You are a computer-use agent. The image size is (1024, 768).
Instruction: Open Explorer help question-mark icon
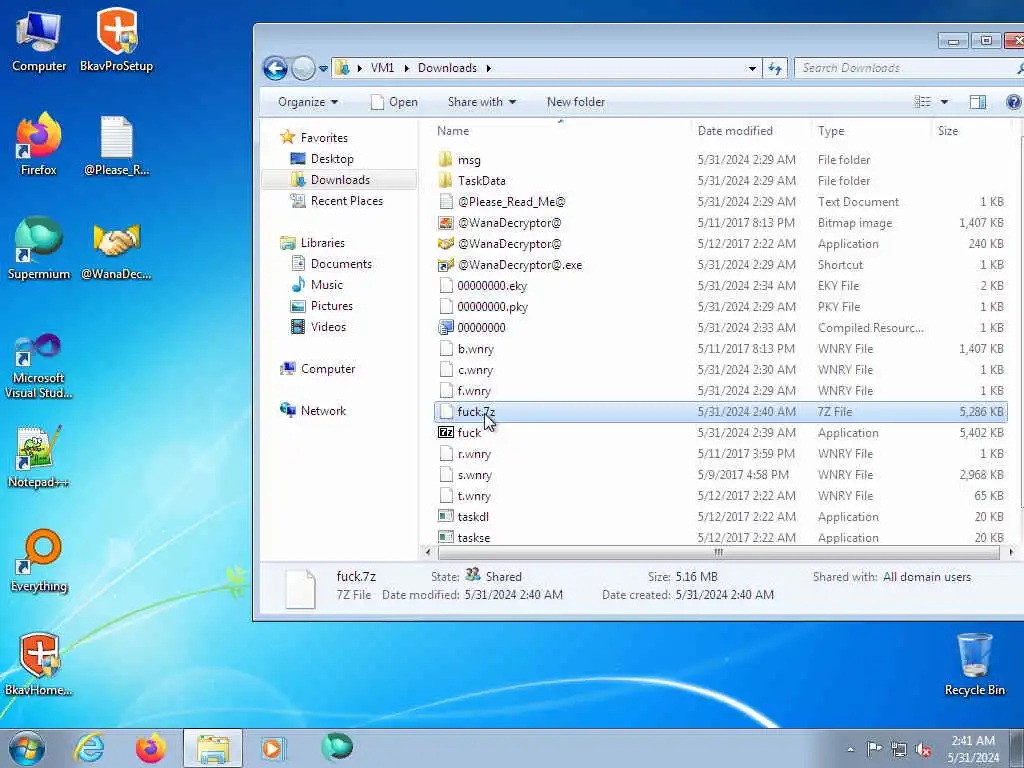tap(1013, 102)
